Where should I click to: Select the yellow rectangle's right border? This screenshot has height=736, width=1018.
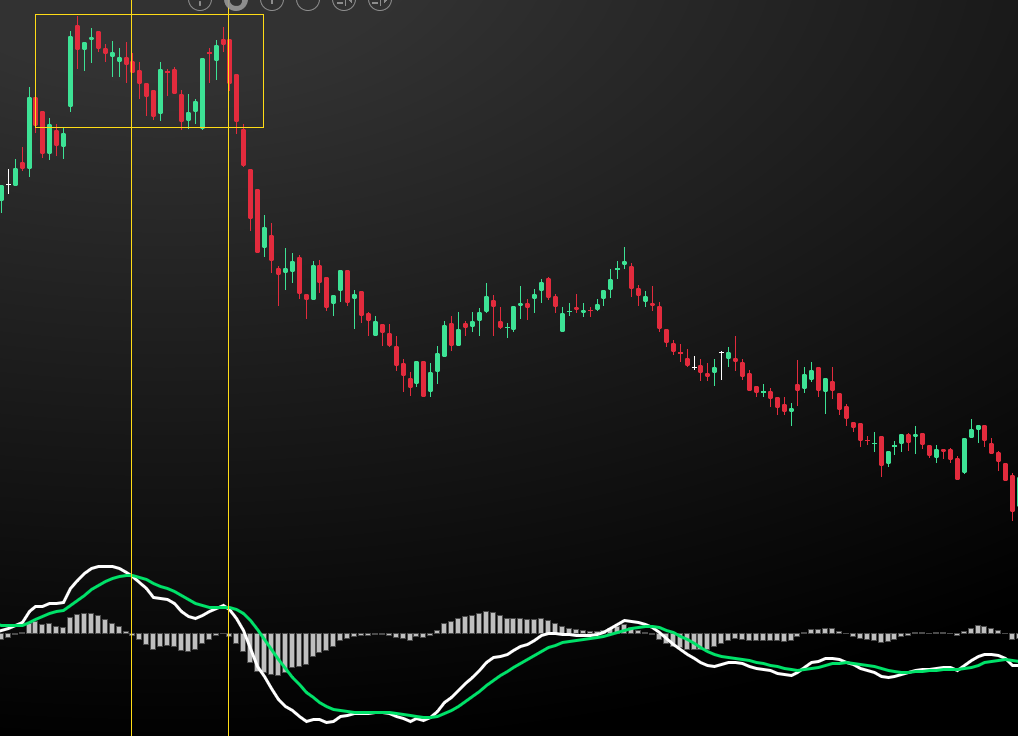pyautogui.click(x=263, y=70)
